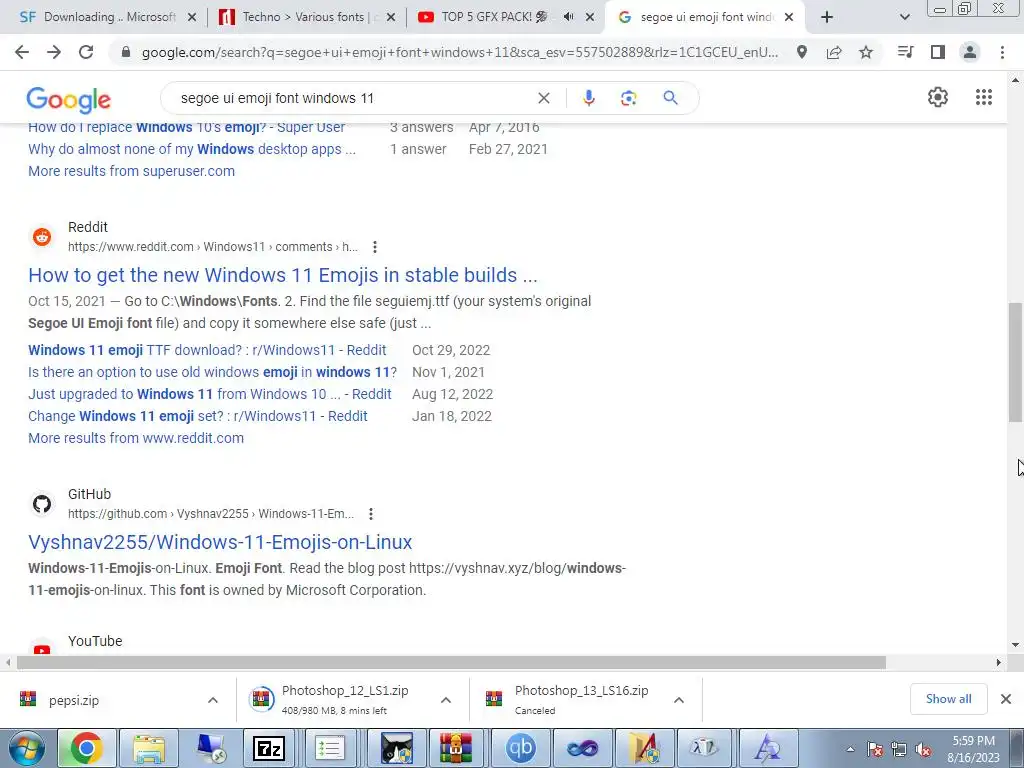The width and height of the screenshot is (1024, 768).
Task: Open Just upgraded to Windows 11 link
Action: [210, 394]
